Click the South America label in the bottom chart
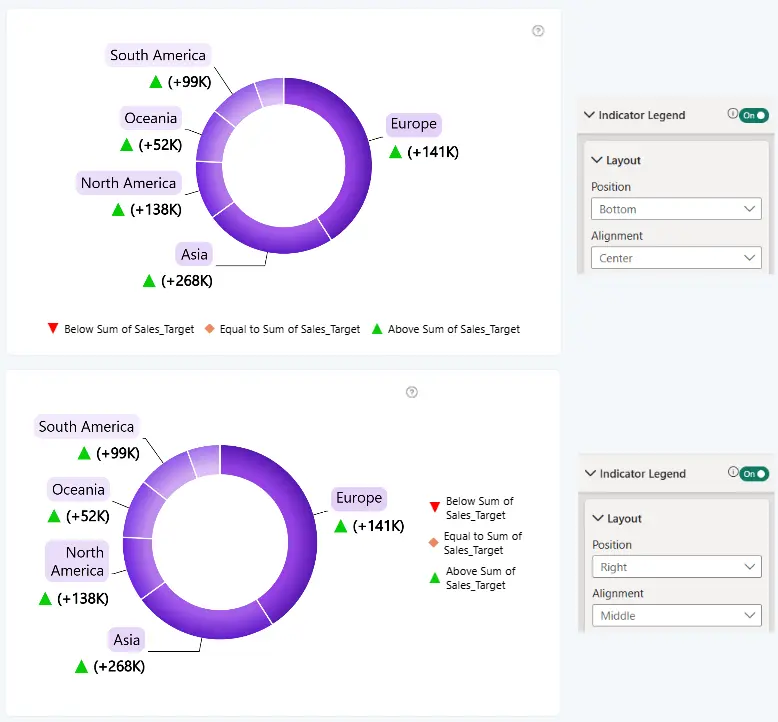Image resolution: width=778 pixels, height=722 pixels. coord(86,427)
